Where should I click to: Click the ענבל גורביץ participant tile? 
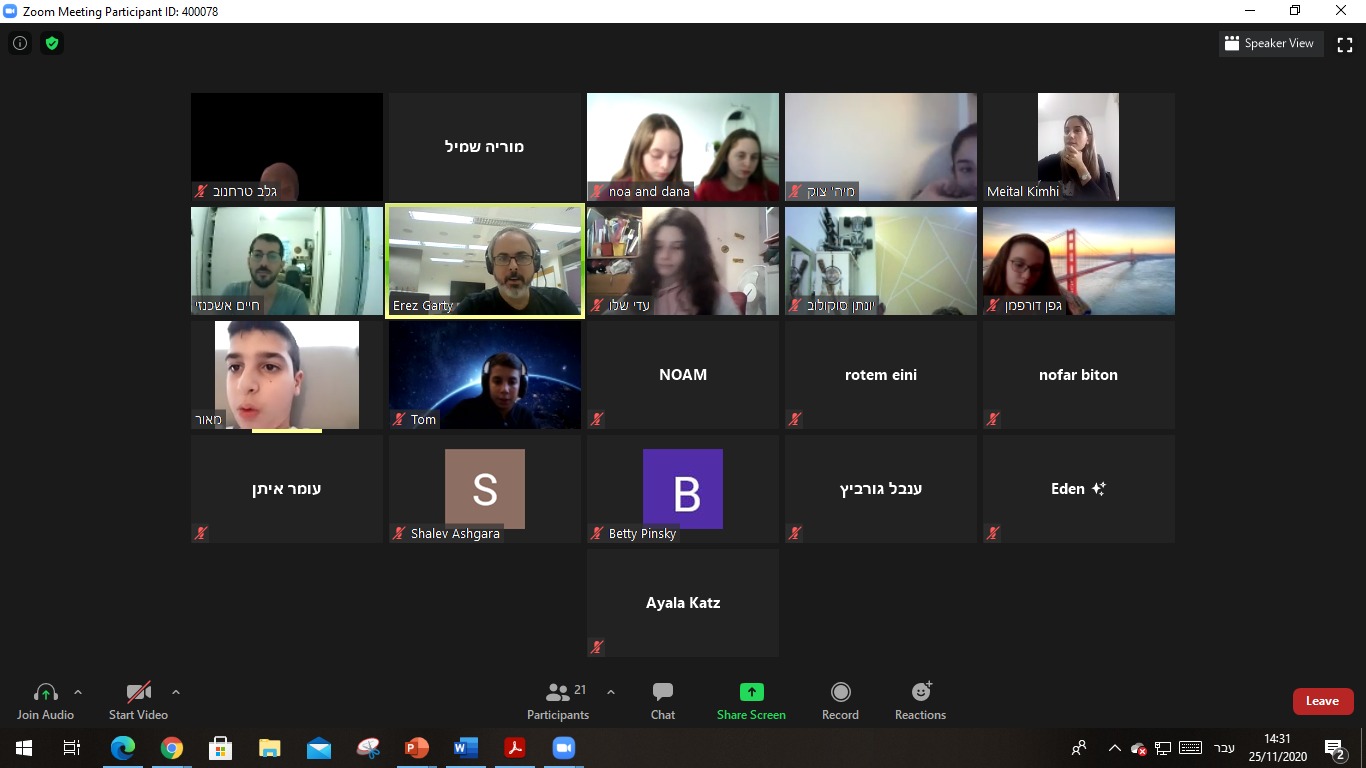pyautogui.click(x=881, y=489)
